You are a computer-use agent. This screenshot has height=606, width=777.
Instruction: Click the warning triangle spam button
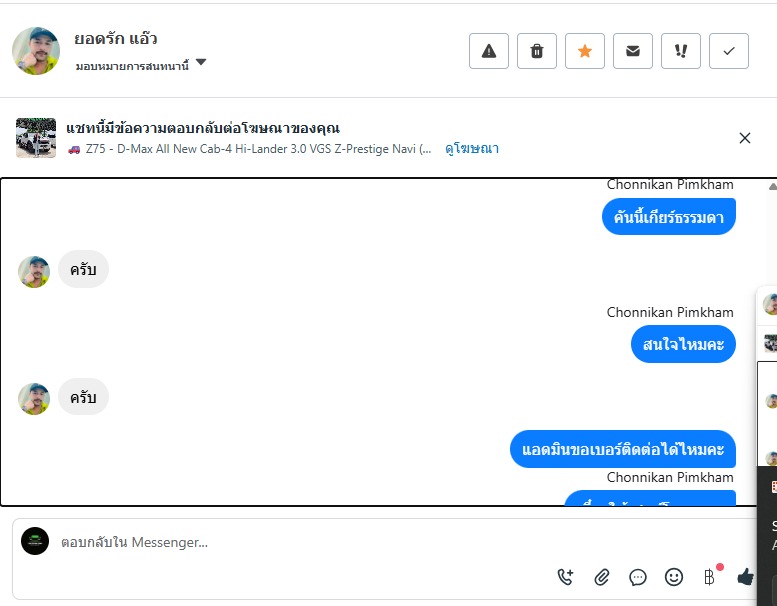pyautogui.click(x=489, y=51)
